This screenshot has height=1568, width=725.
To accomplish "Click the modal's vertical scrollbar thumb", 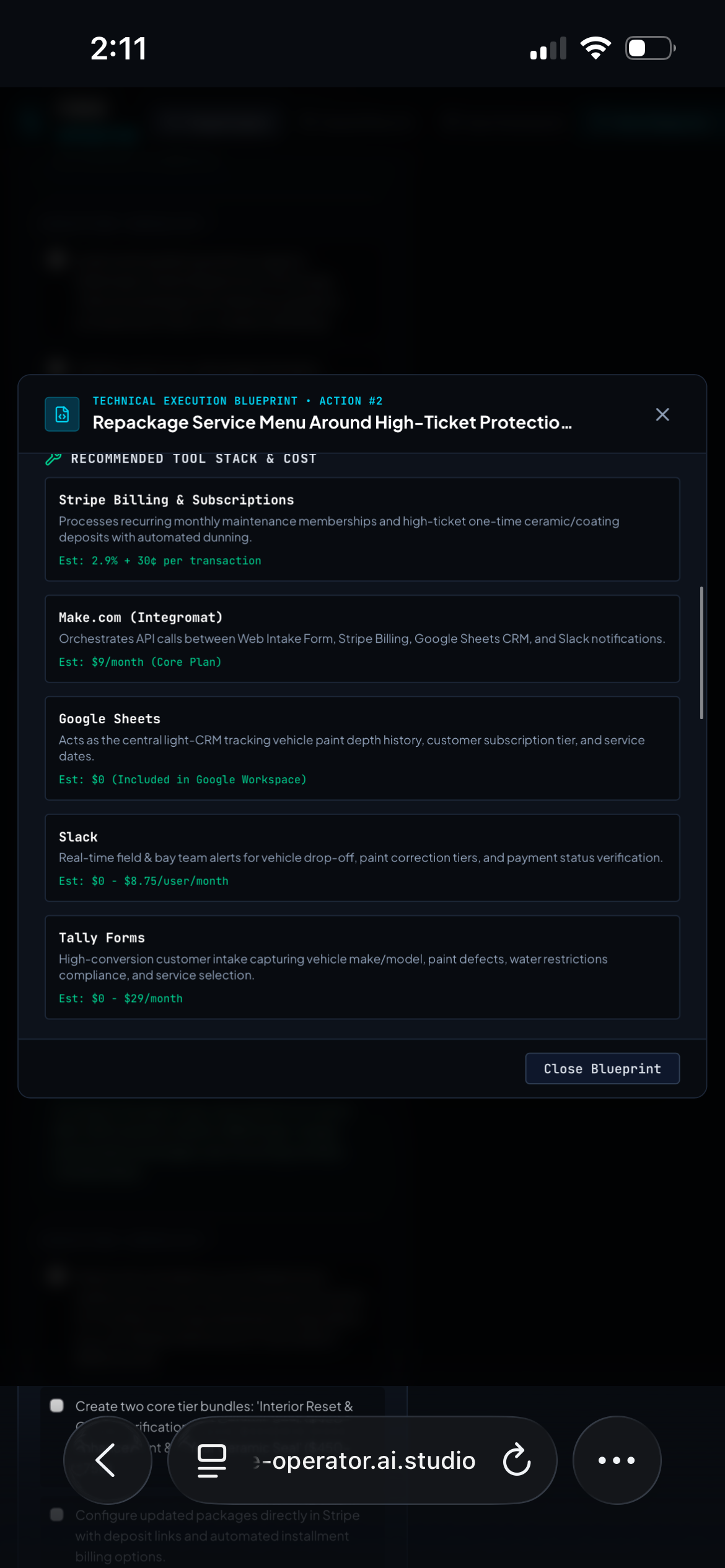I will 701,652.
